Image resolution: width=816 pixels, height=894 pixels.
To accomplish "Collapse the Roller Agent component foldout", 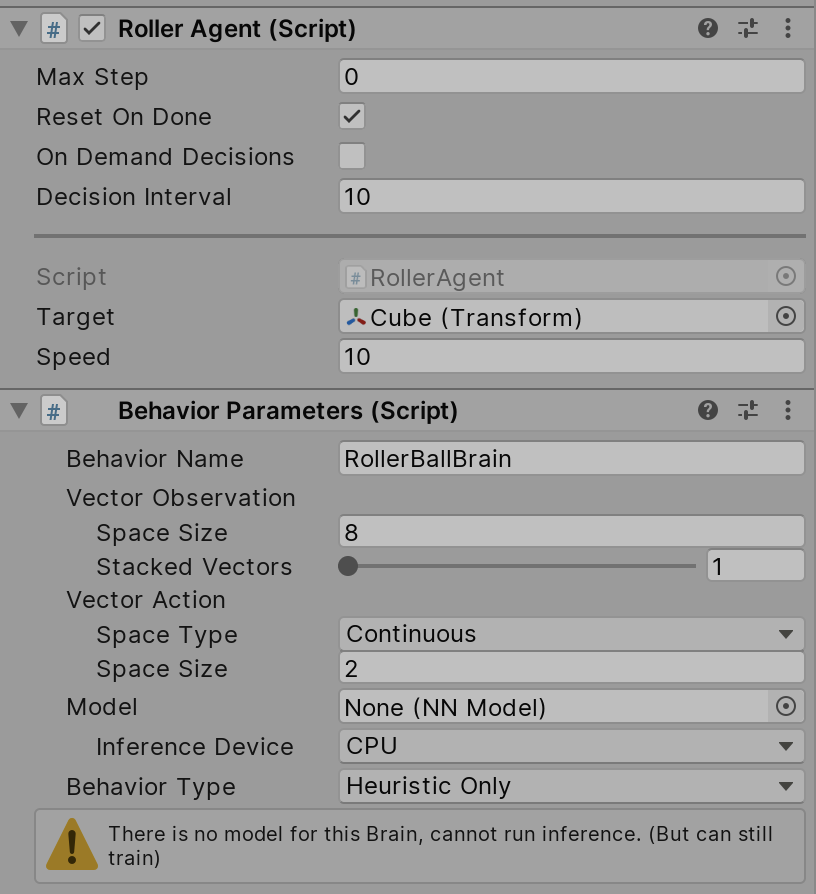I will click(17, 28).
